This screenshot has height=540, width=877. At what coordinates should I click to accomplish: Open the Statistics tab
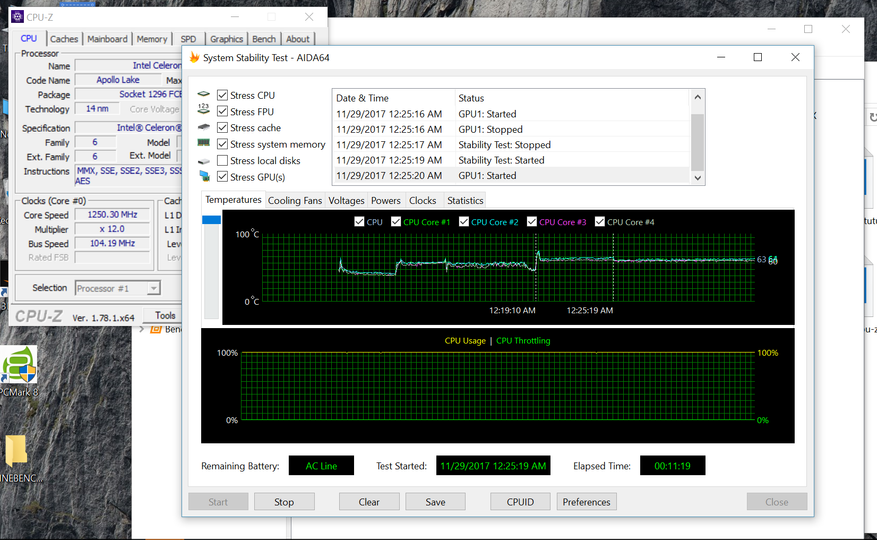coord(465,200)
